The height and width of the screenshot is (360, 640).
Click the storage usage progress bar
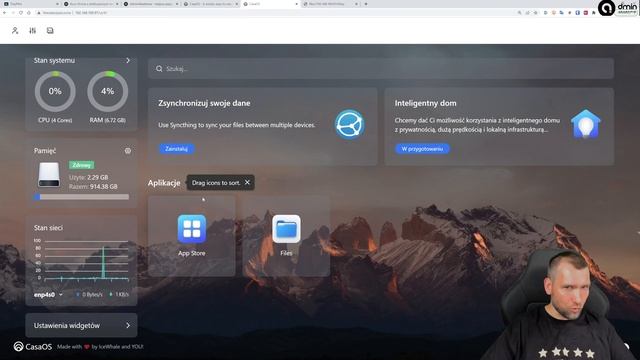82,197
